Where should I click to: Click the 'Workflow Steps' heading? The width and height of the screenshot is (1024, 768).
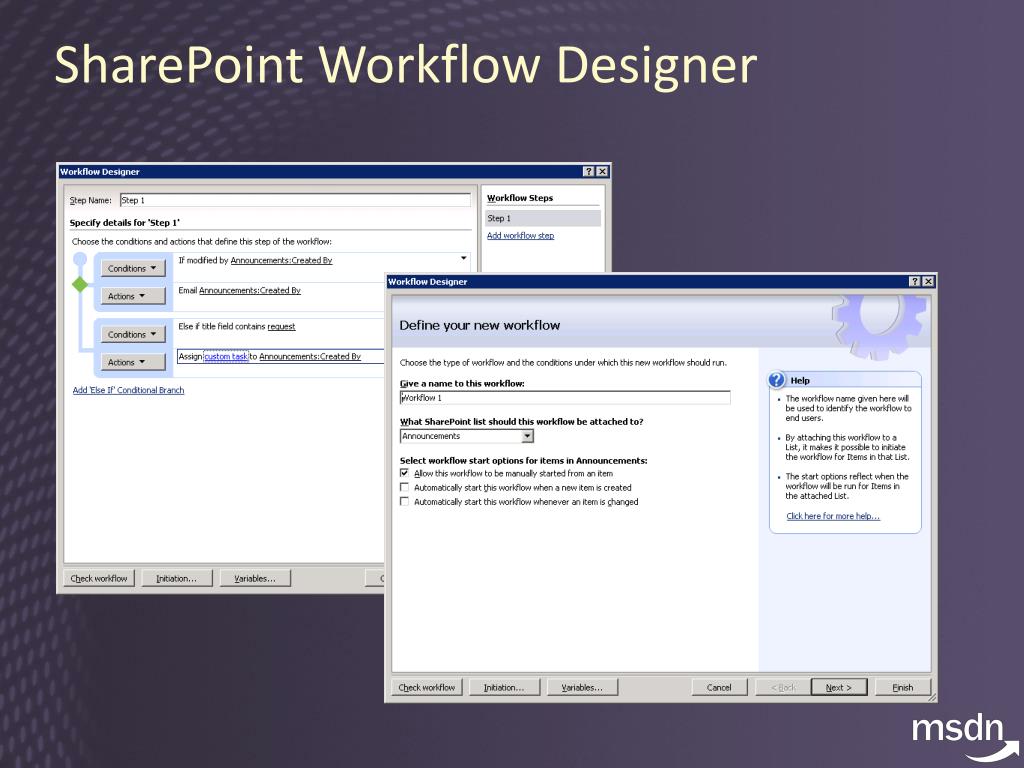point(520,198)
